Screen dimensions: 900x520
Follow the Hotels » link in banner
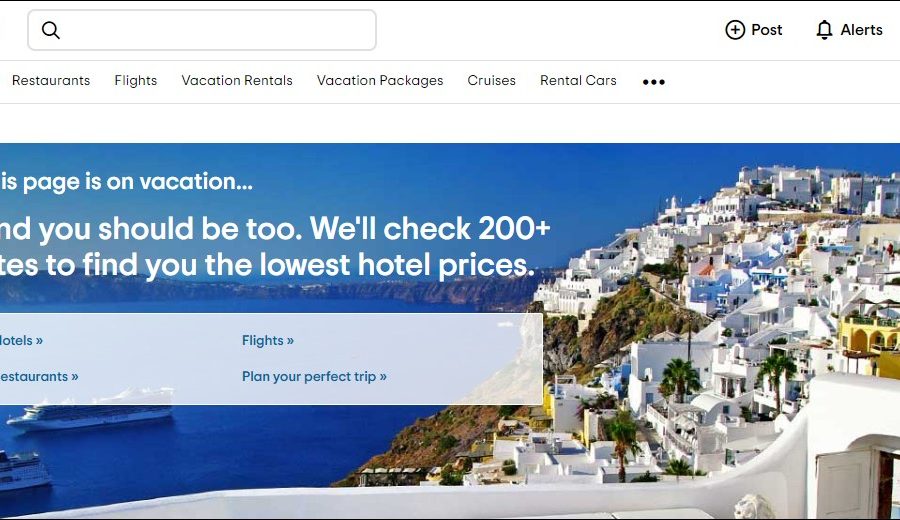[21, 340]
